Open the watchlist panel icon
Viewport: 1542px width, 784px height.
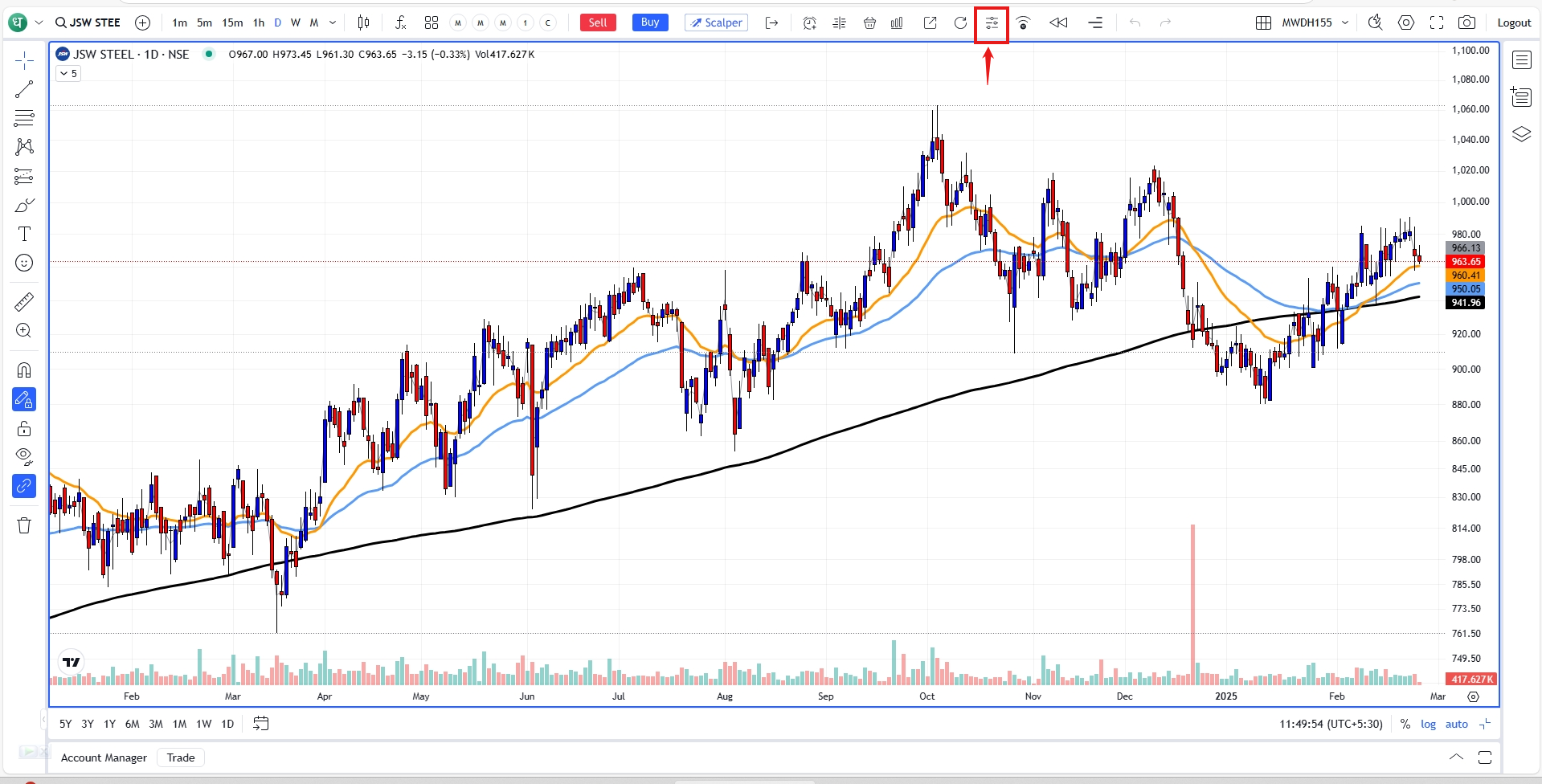(1522, 60)
